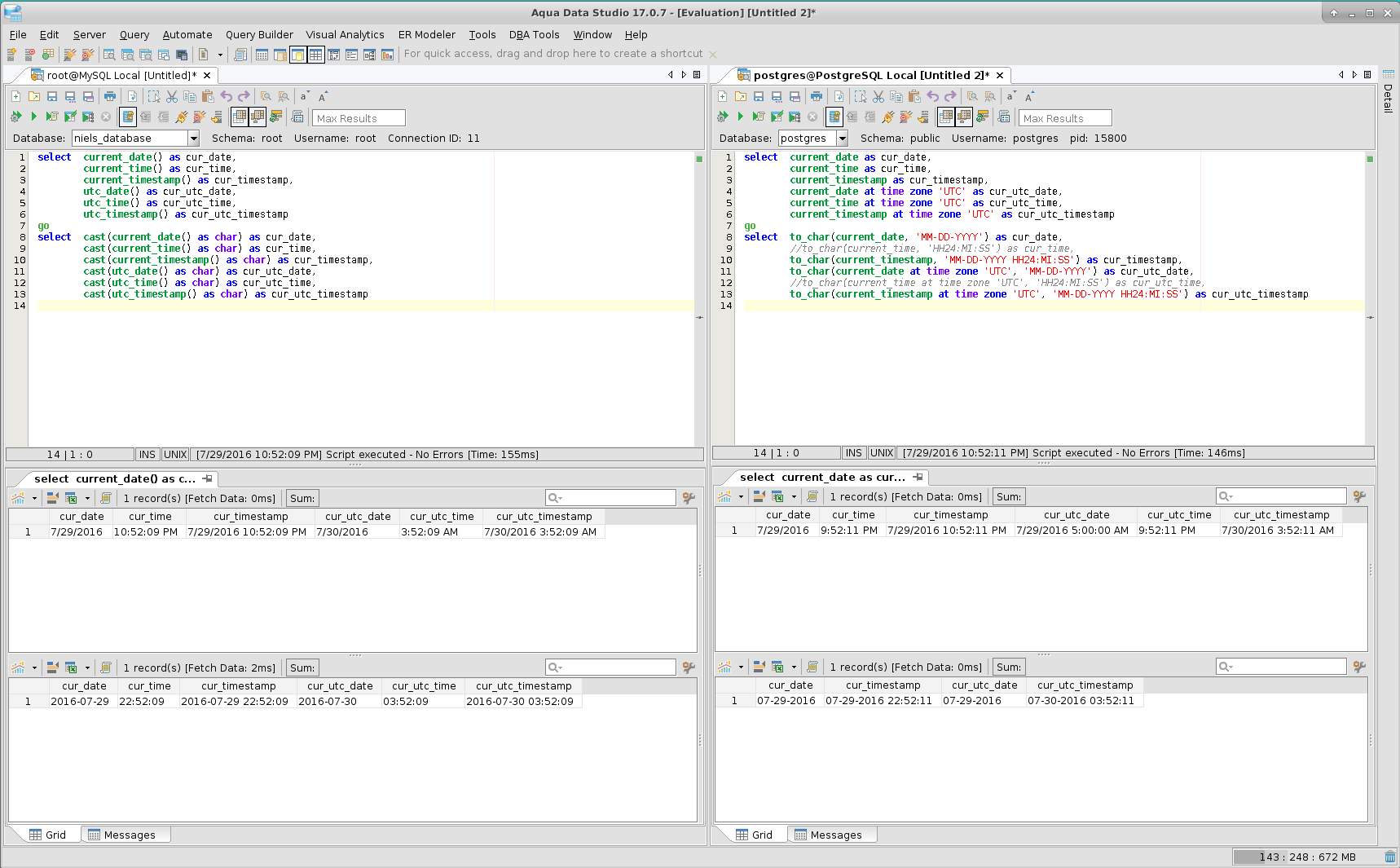Click the Redo arrow in PostgreSQL editor toolbar
Image resolution: width=1400 pixels, height=868 pixels.
pos(950,96)
